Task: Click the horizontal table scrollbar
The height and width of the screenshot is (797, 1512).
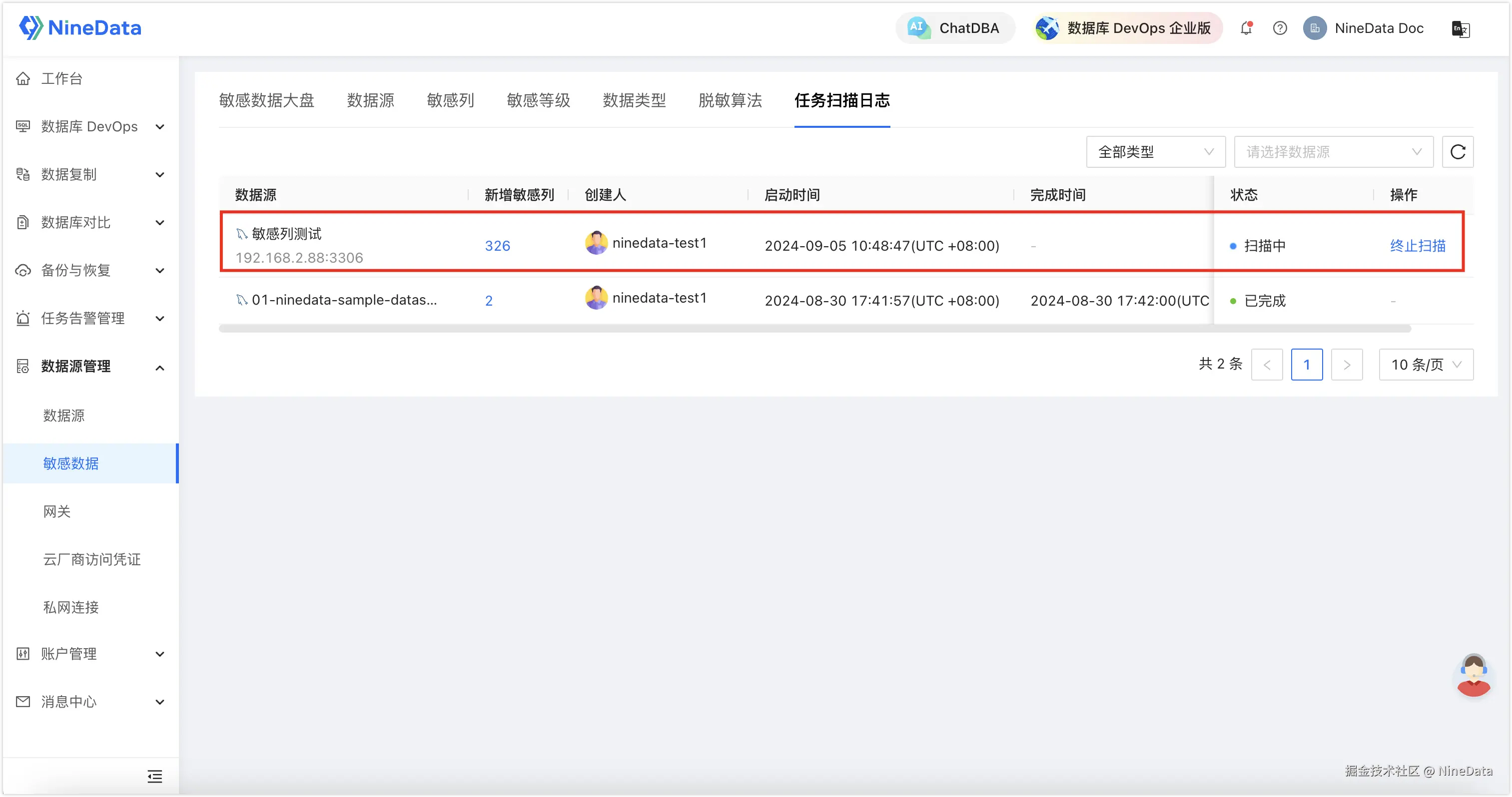Action: click(814, 329)
